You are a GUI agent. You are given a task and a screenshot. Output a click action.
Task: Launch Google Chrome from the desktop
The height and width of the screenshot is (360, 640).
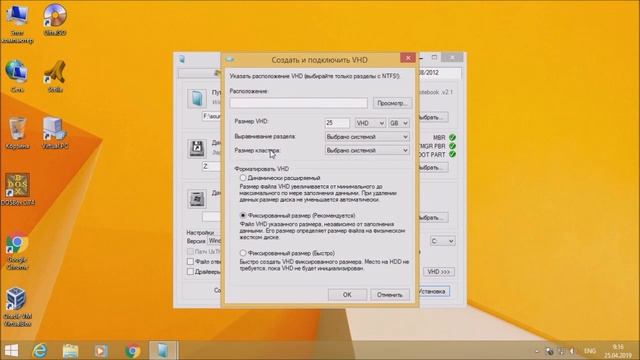(17, 251)
